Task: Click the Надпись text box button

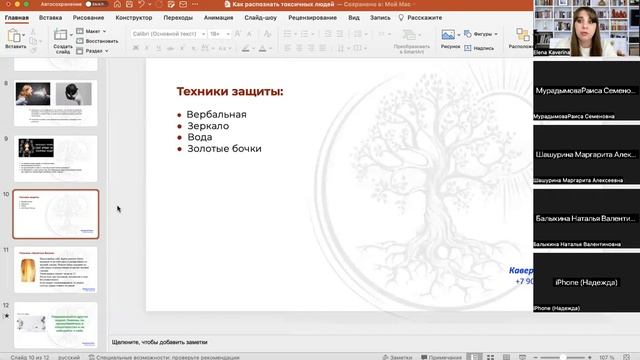Action: (479, 48)
